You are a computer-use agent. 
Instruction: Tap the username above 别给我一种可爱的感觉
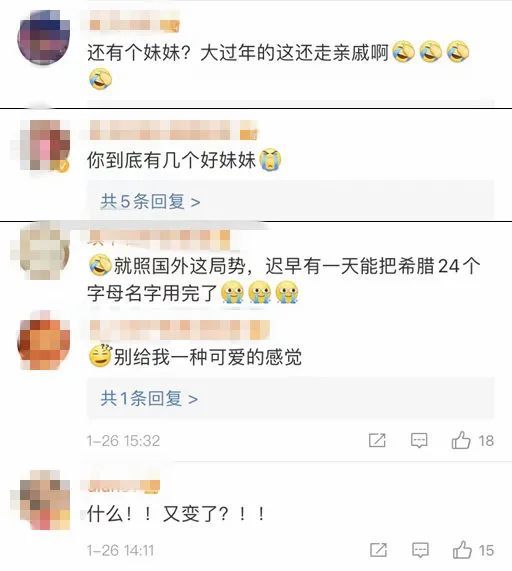(180, 330)
